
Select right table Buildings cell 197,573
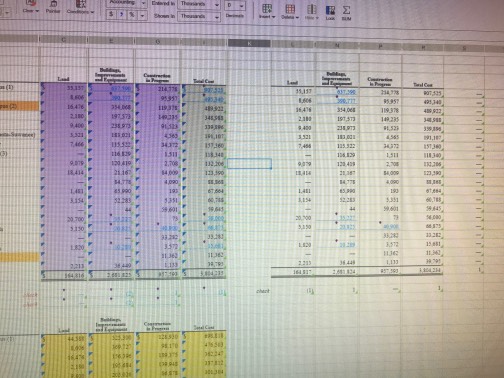click(337, 119)
